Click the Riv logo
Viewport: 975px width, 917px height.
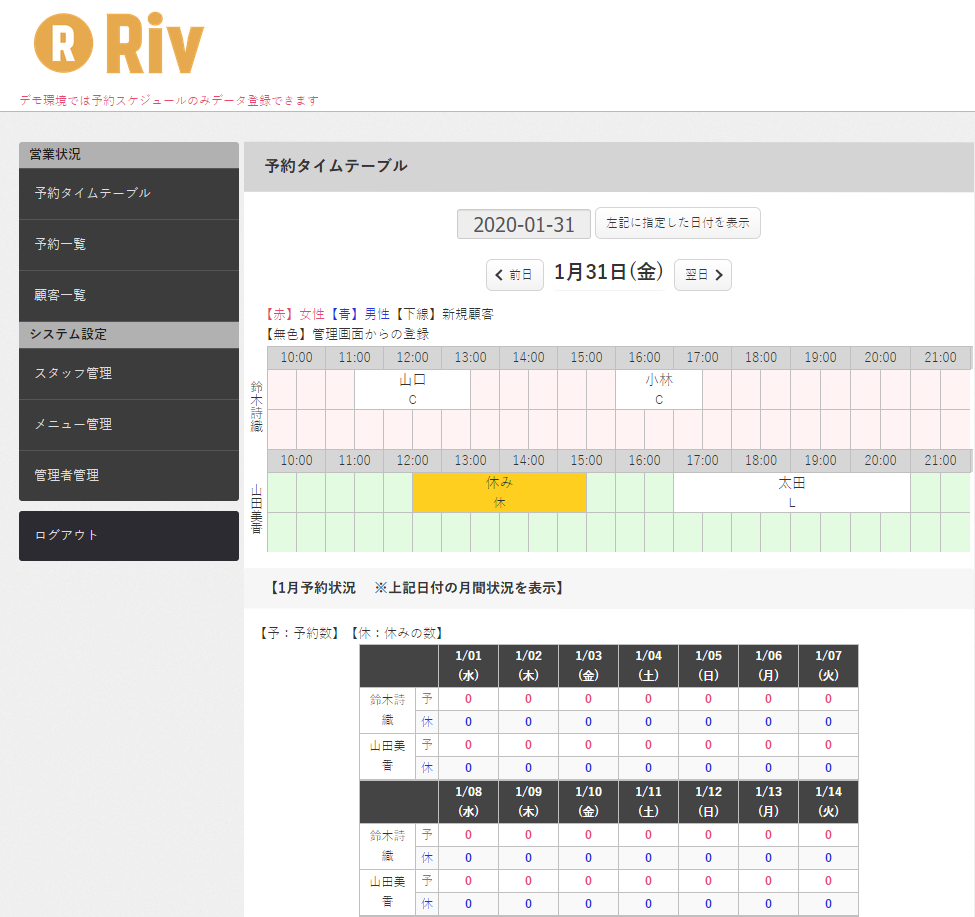coord(119,44)
